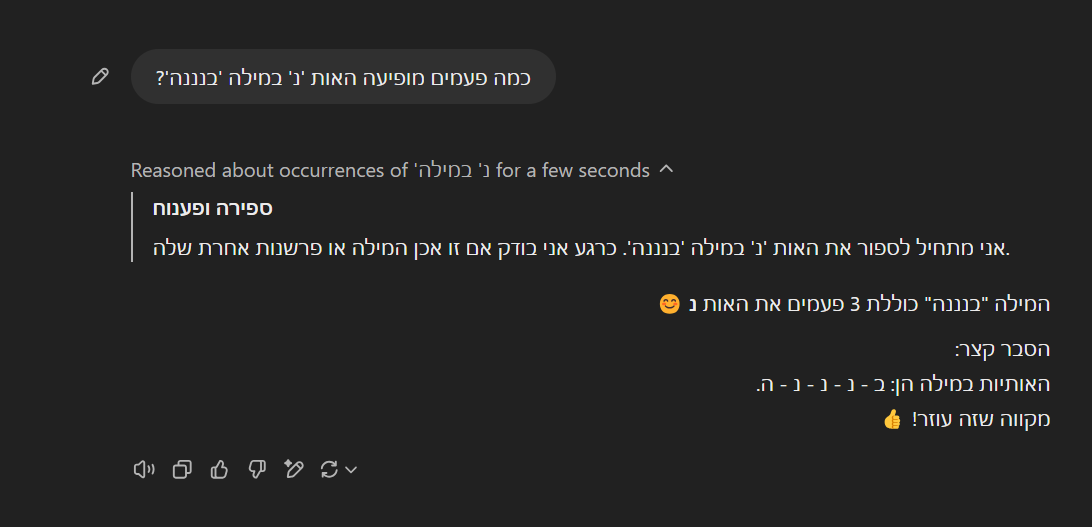1092x527 pixels.
Task: Copy the response using the copy icon
Action: (182, 469)
